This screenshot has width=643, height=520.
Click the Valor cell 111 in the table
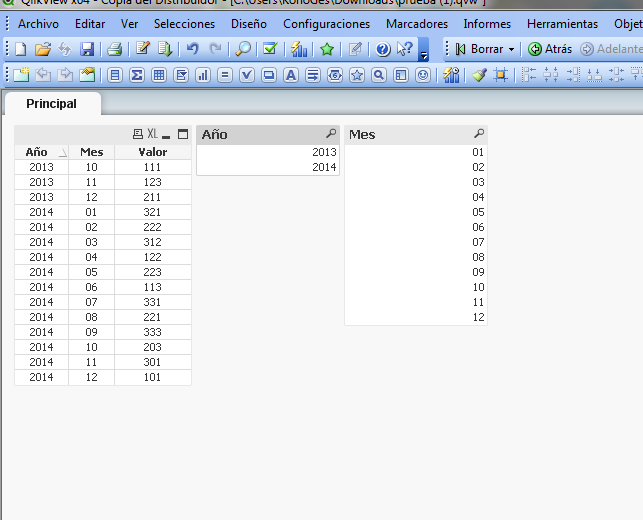tap(153, 167)
